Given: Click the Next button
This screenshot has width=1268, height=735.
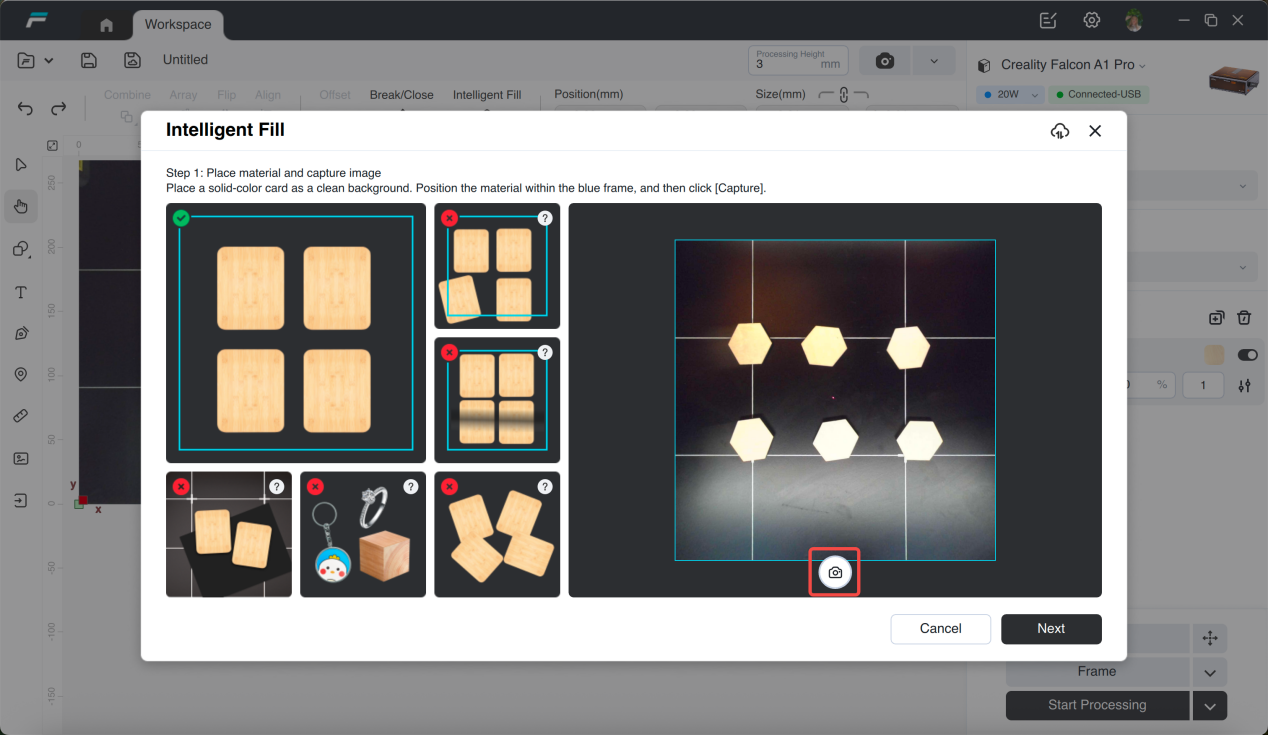Looking at the screenshot, I should [x=1051, y=629].
